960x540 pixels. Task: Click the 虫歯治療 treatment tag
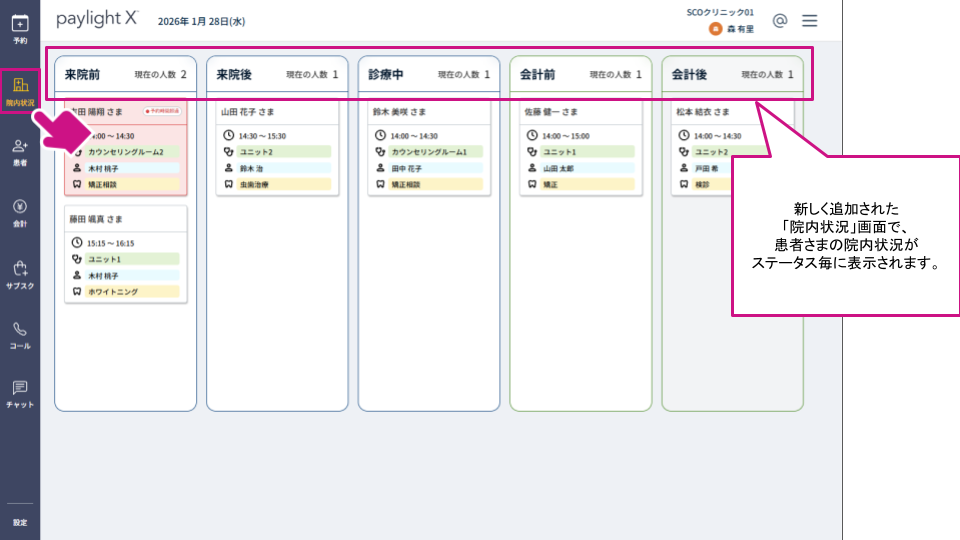click(x=284, y=184)
